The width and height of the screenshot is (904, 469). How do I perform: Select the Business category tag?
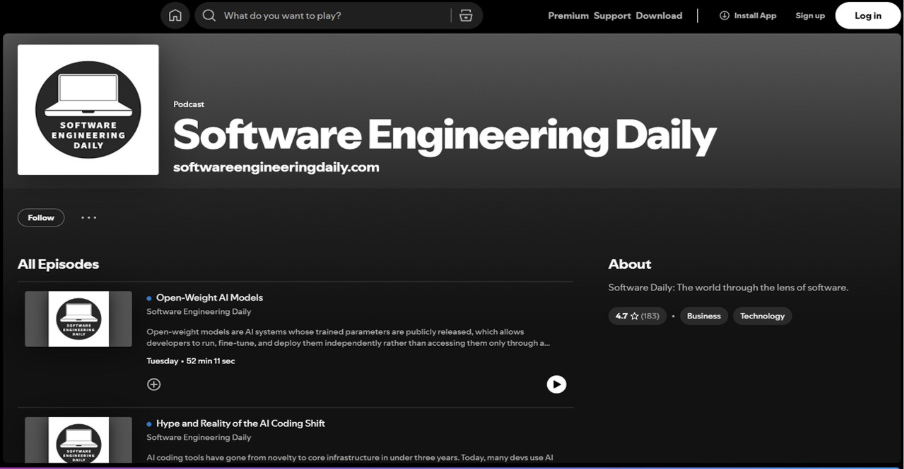tap(704, 316)
